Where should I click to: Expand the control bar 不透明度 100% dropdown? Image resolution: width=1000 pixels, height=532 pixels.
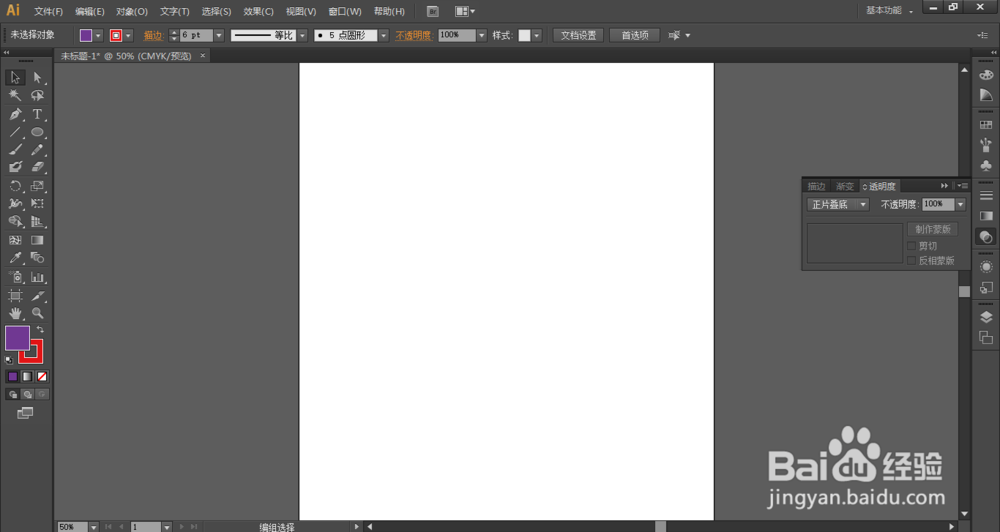(482, 36)
